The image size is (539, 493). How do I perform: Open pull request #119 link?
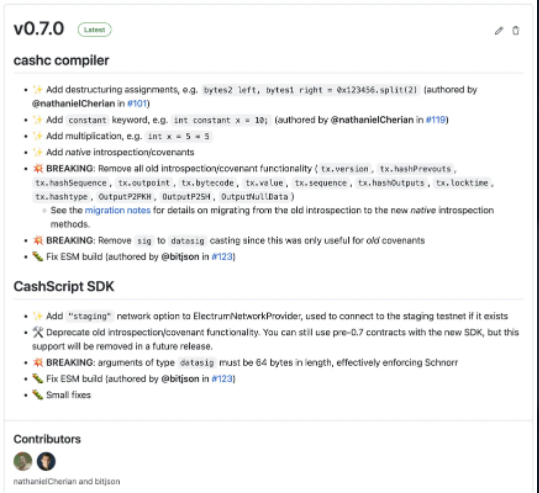click(x=436, y=120)
